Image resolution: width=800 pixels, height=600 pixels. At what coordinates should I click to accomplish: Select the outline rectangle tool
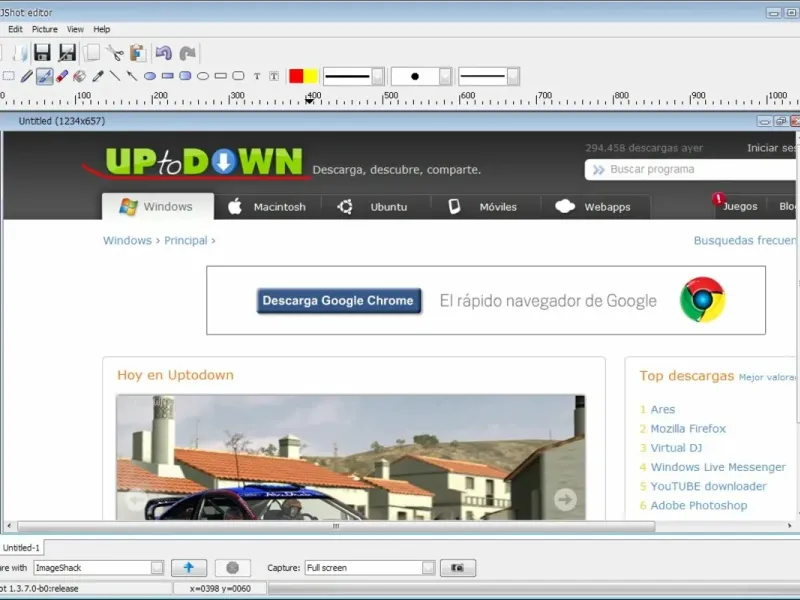220,76
